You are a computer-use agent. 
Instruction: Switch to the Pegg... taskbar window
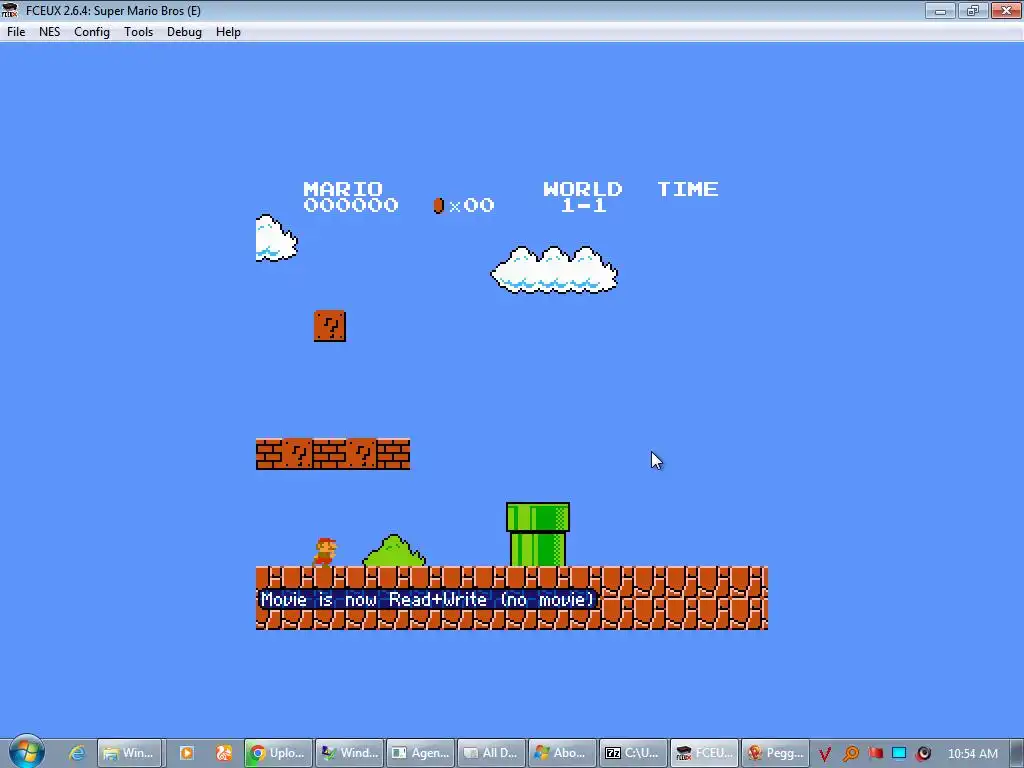tap(776, 753)
